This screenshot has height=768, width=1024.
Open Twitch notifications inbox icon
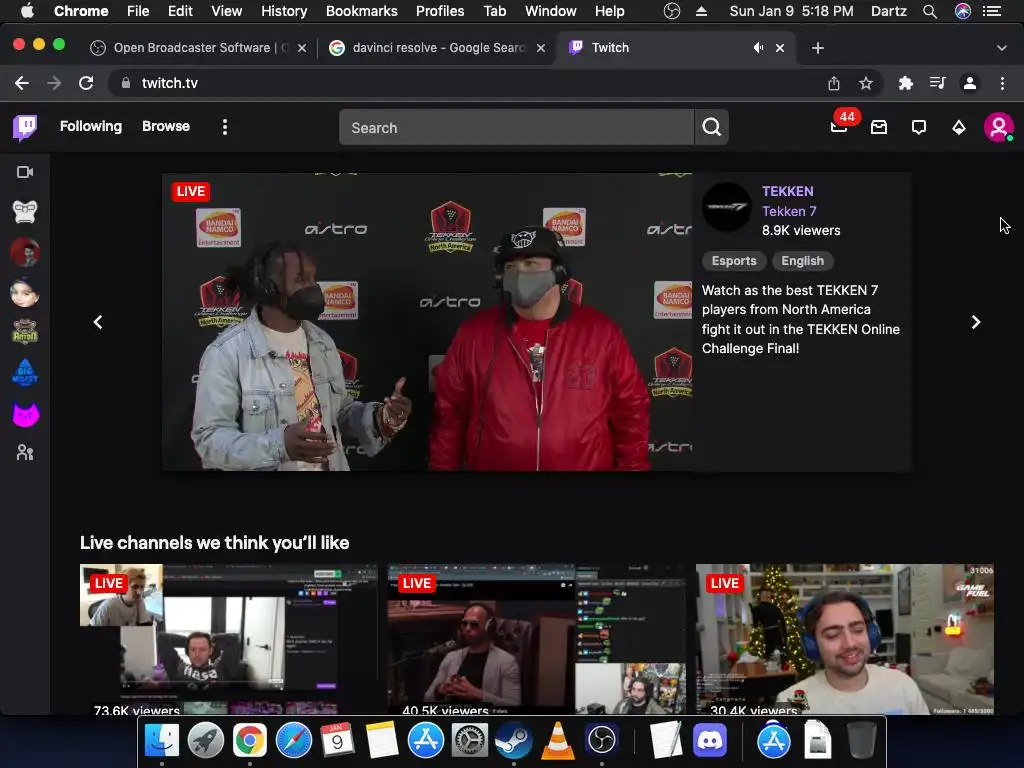(x=879, y=127)
